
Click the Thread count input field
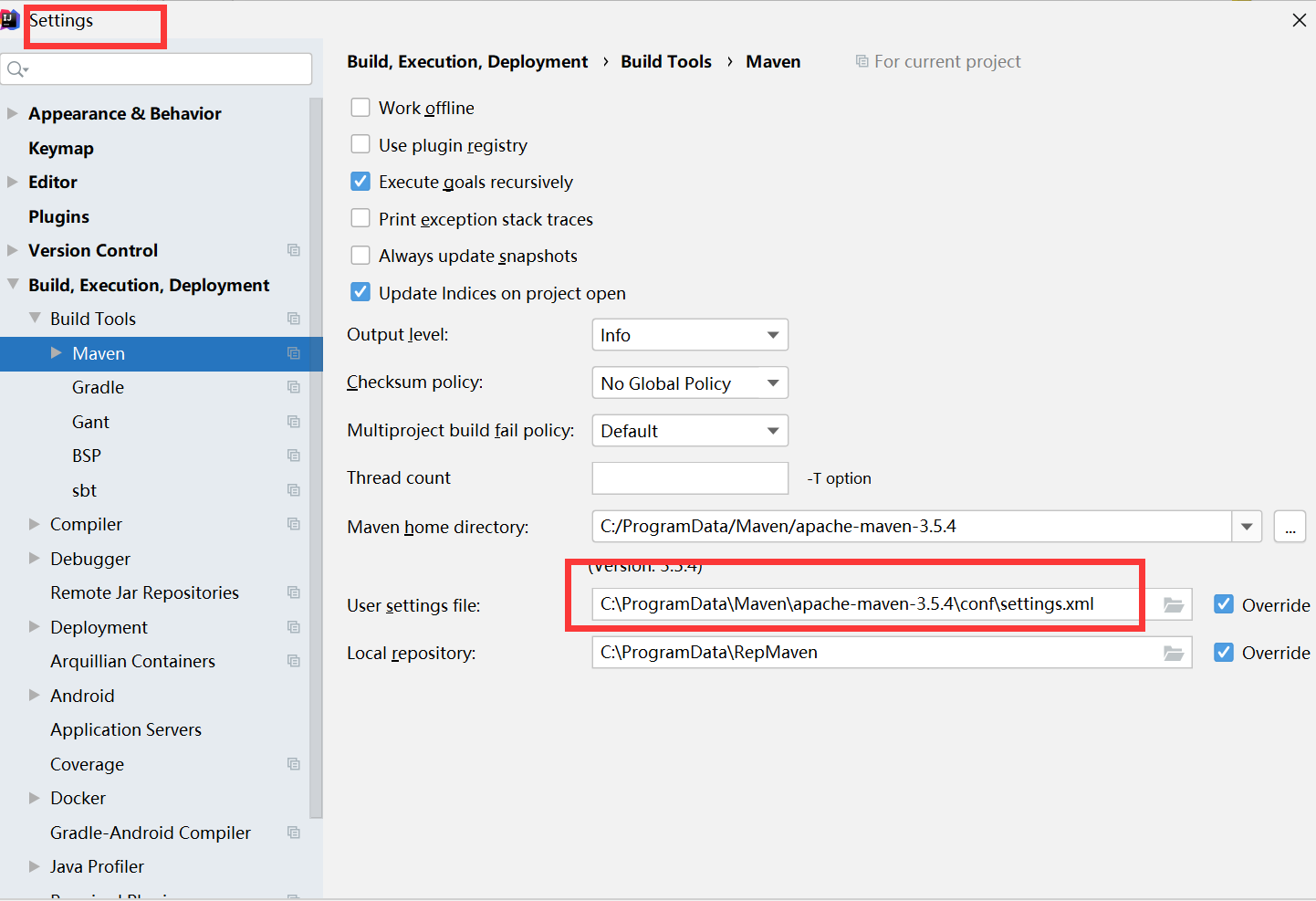(690, 478)
